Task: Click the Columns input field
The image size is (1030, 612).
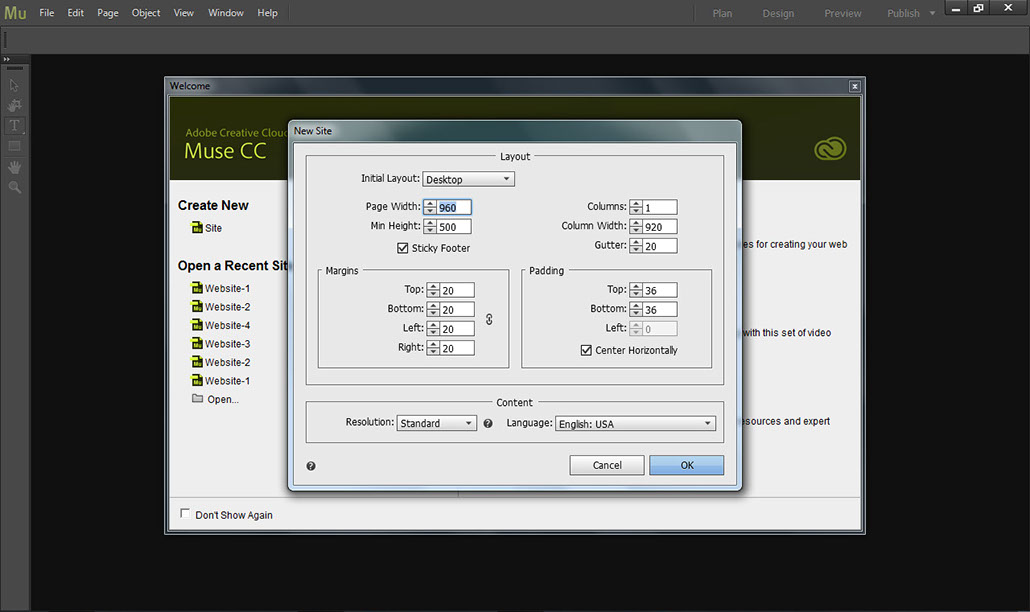Action: 660,208
